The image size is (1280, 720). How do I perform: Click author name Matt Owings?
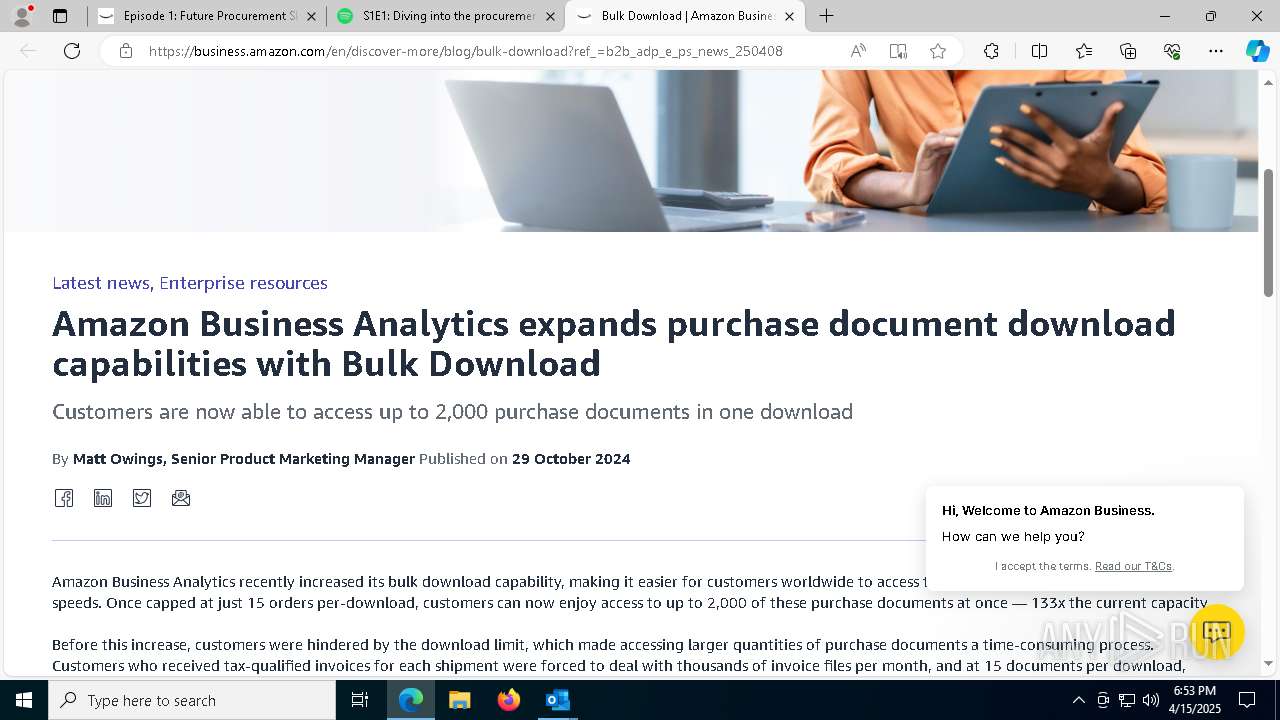coord(118,459)
